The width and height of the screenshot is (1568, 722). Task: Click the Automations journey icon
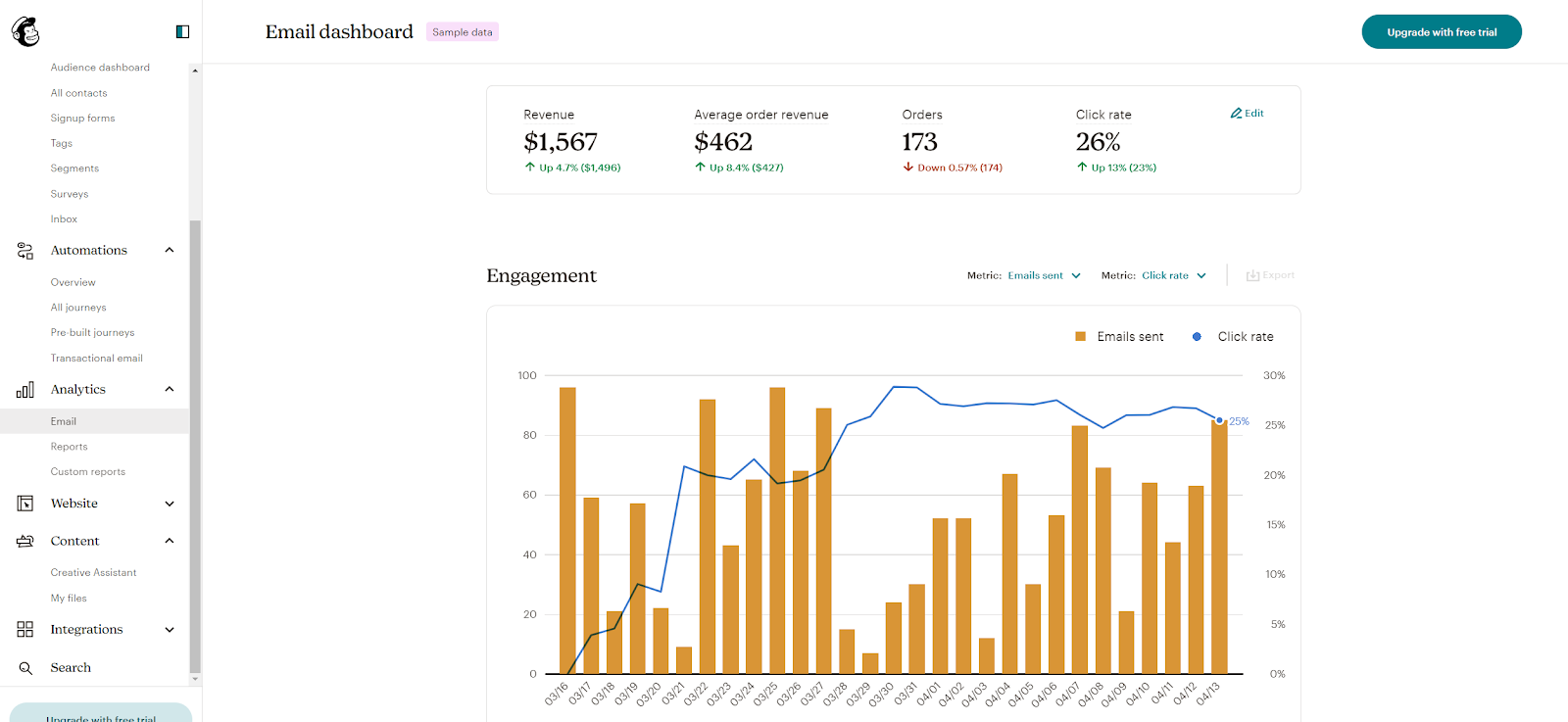click(25, 251)
